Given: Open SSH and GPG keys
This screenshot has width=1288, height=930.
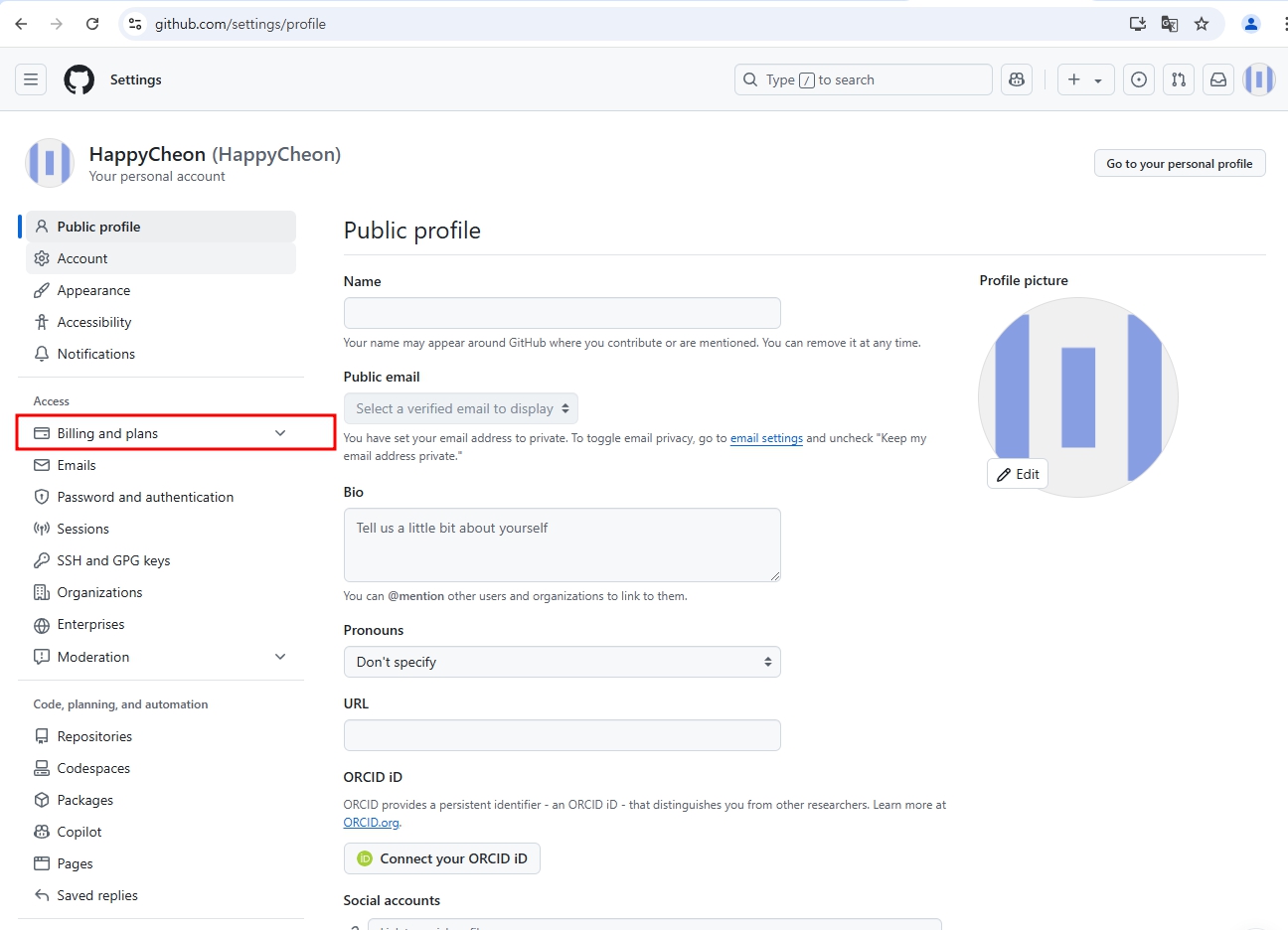Looking at the screenshot, I should [x=161, y=560].
